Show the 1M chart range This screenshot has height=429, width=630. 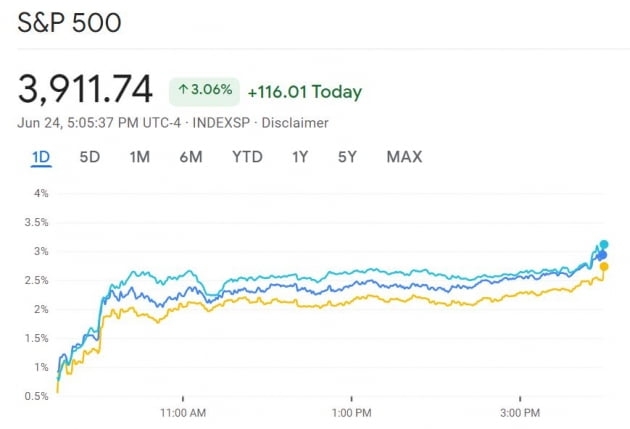coord(140,157)
